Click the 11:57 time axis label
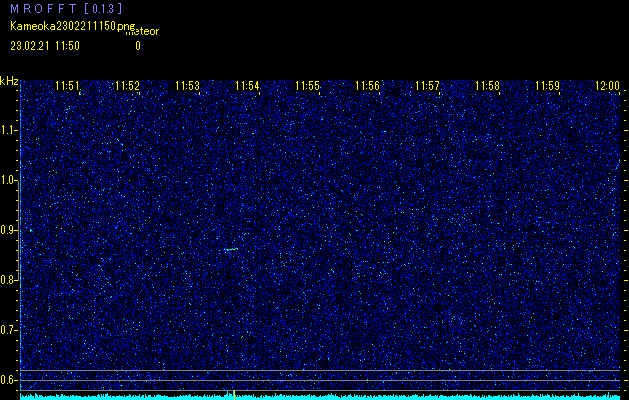The image size is (629, 400). pyautogui.click(x=428, y=86)
